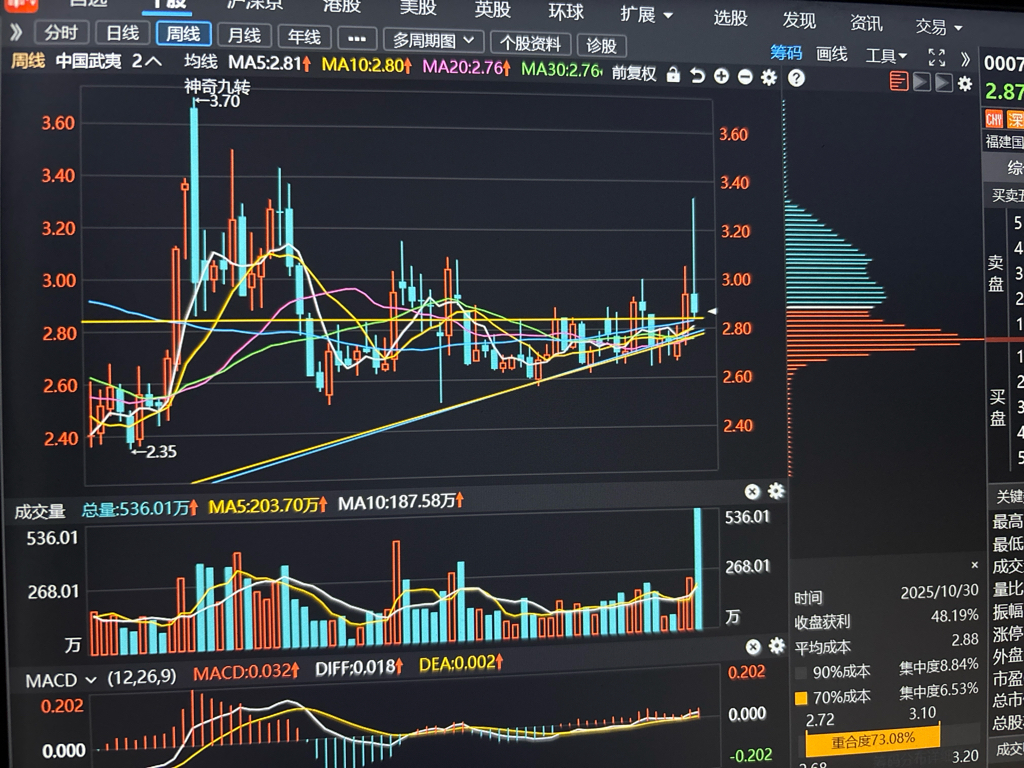Click the (12,26,9) MACD parameters
This screenshot has height=768, width=1024.
click(x=142, y=677)
